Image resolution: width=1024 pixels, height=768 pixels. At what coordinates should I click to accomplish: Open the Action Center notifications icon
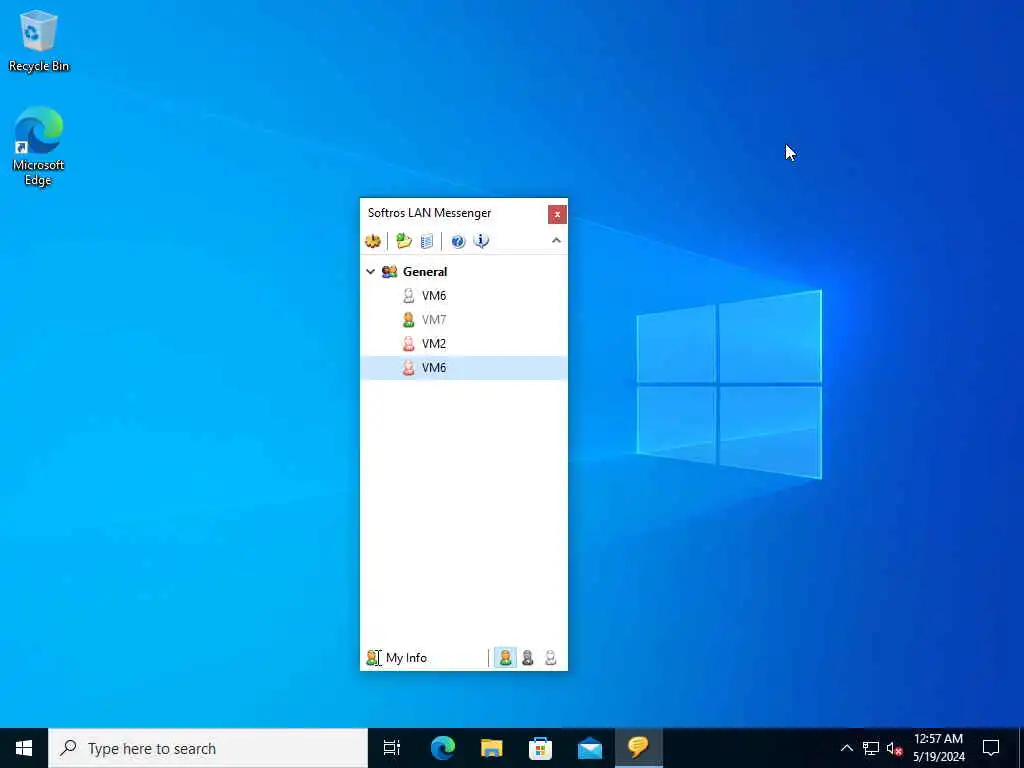click(x=991, y=748)
